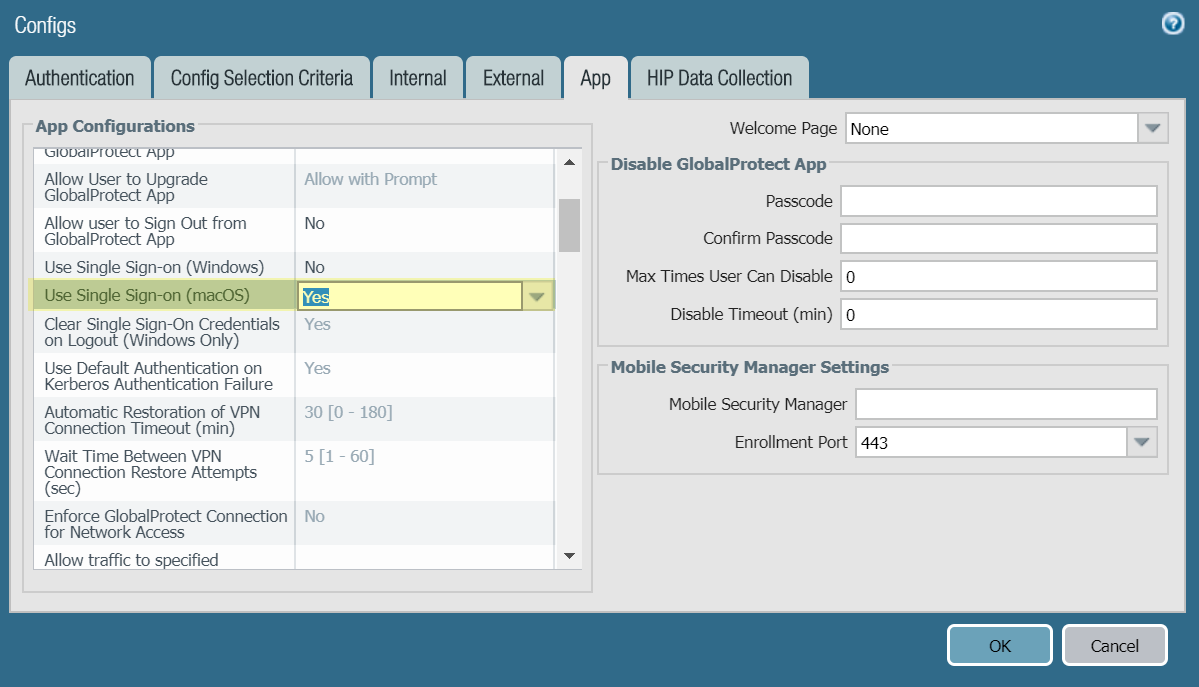Click the Disable Timeout (min) field
This screenshot has width=1199, height=687.
[x=998, y=314]
